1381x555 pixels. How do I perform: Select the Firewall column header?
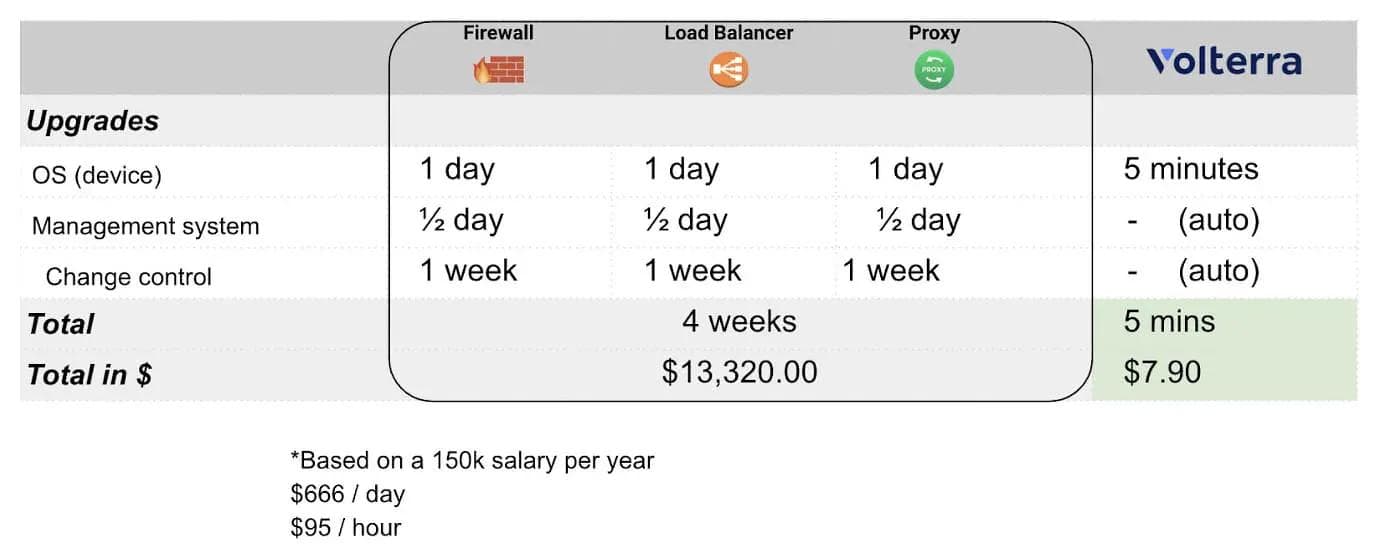click(498, 33)
